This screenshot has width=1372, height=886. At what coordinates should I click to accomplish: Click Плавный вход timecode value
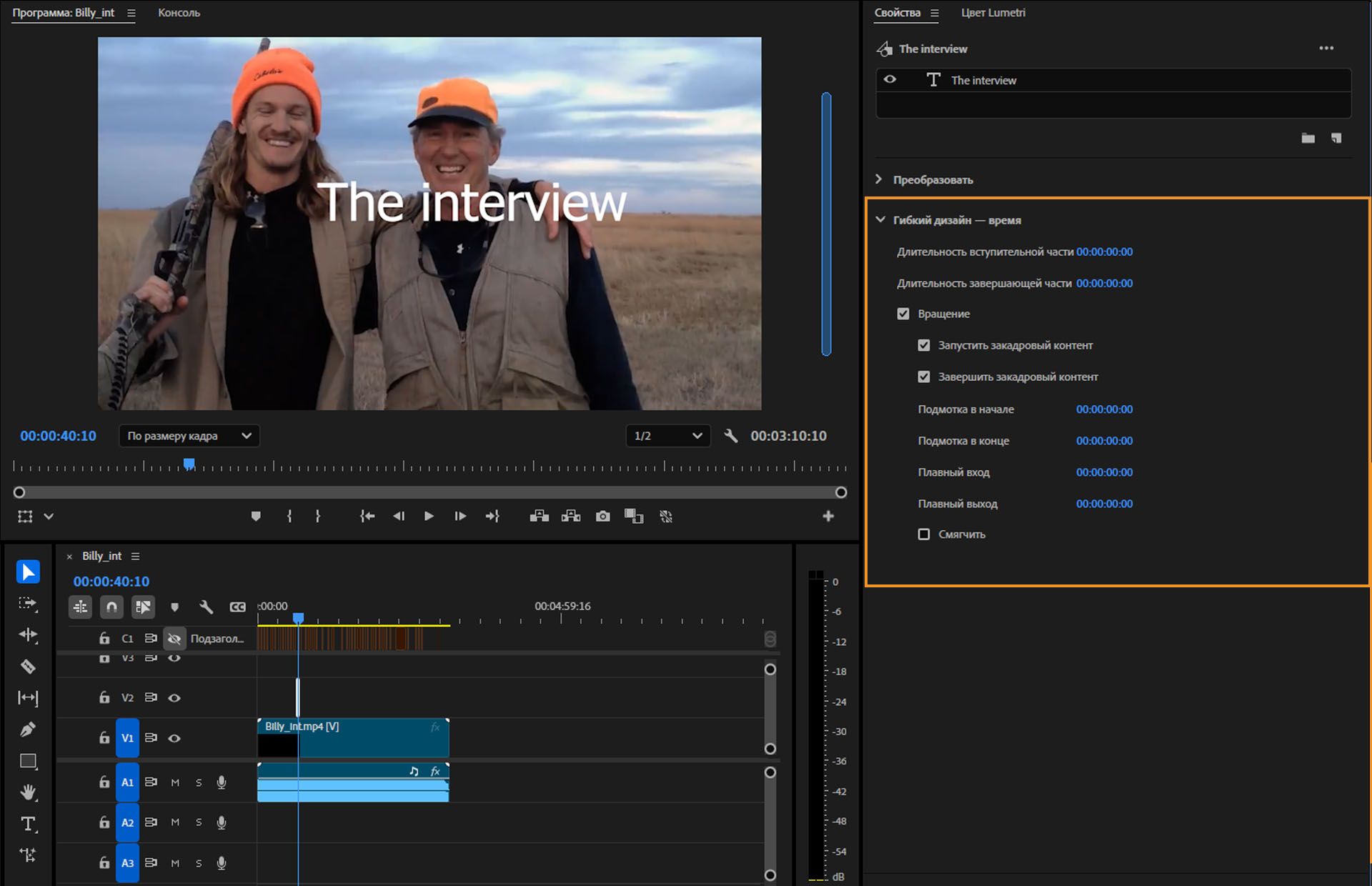(x=1104, y=472)
